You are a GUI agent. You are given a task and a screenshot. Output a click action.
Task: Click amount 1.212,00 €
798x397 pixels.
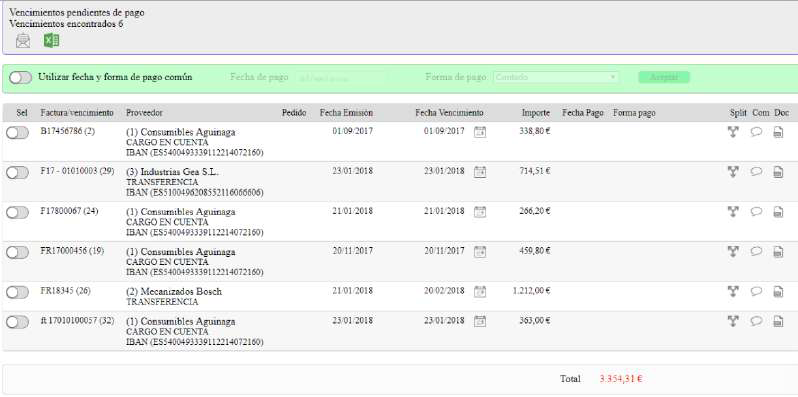click(532, 291)
